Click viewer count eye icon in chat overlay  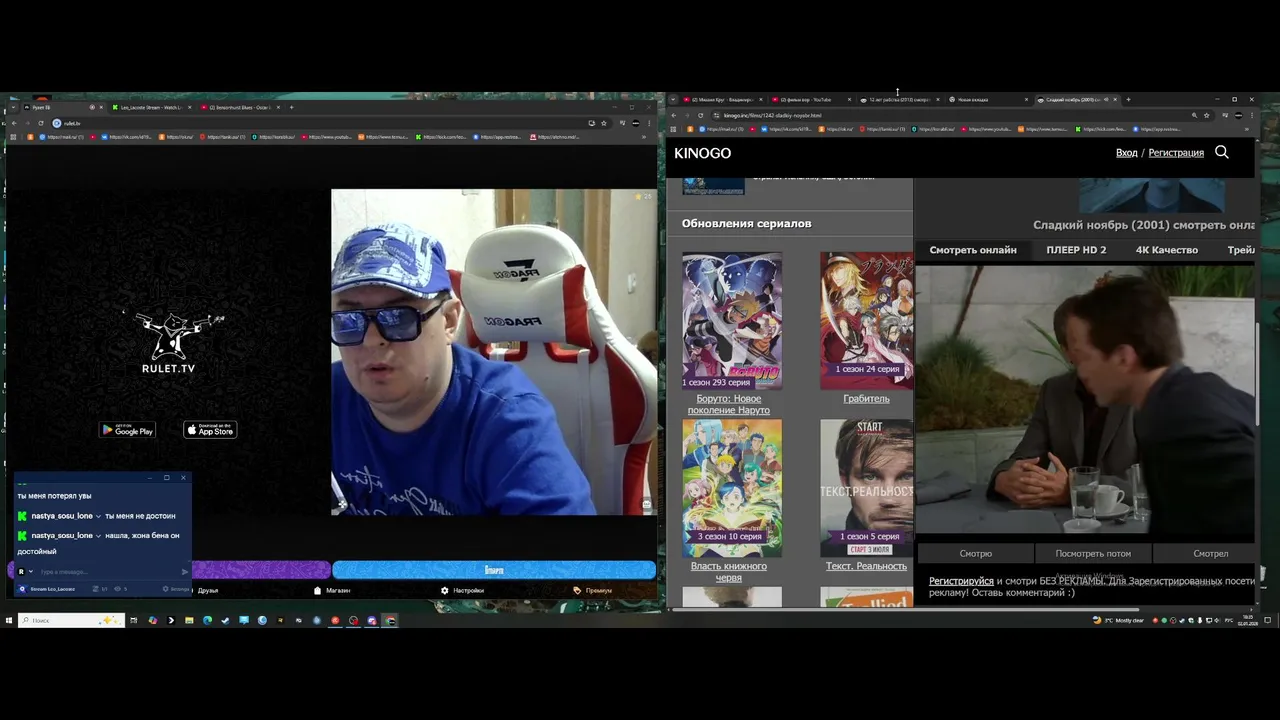click(117, 589)
